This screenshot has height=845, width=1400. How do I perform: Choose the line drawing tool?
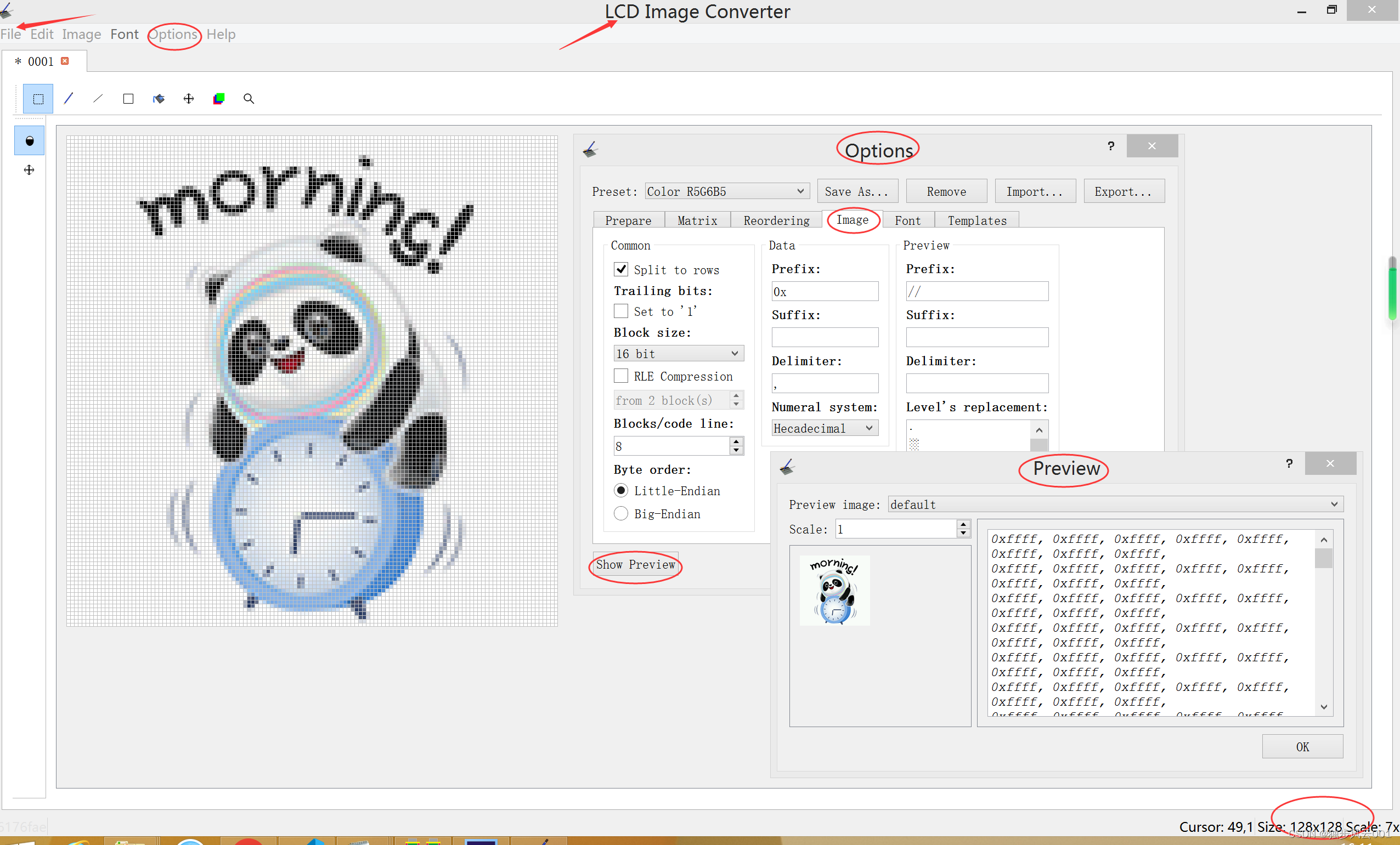(x=98, y=99)
